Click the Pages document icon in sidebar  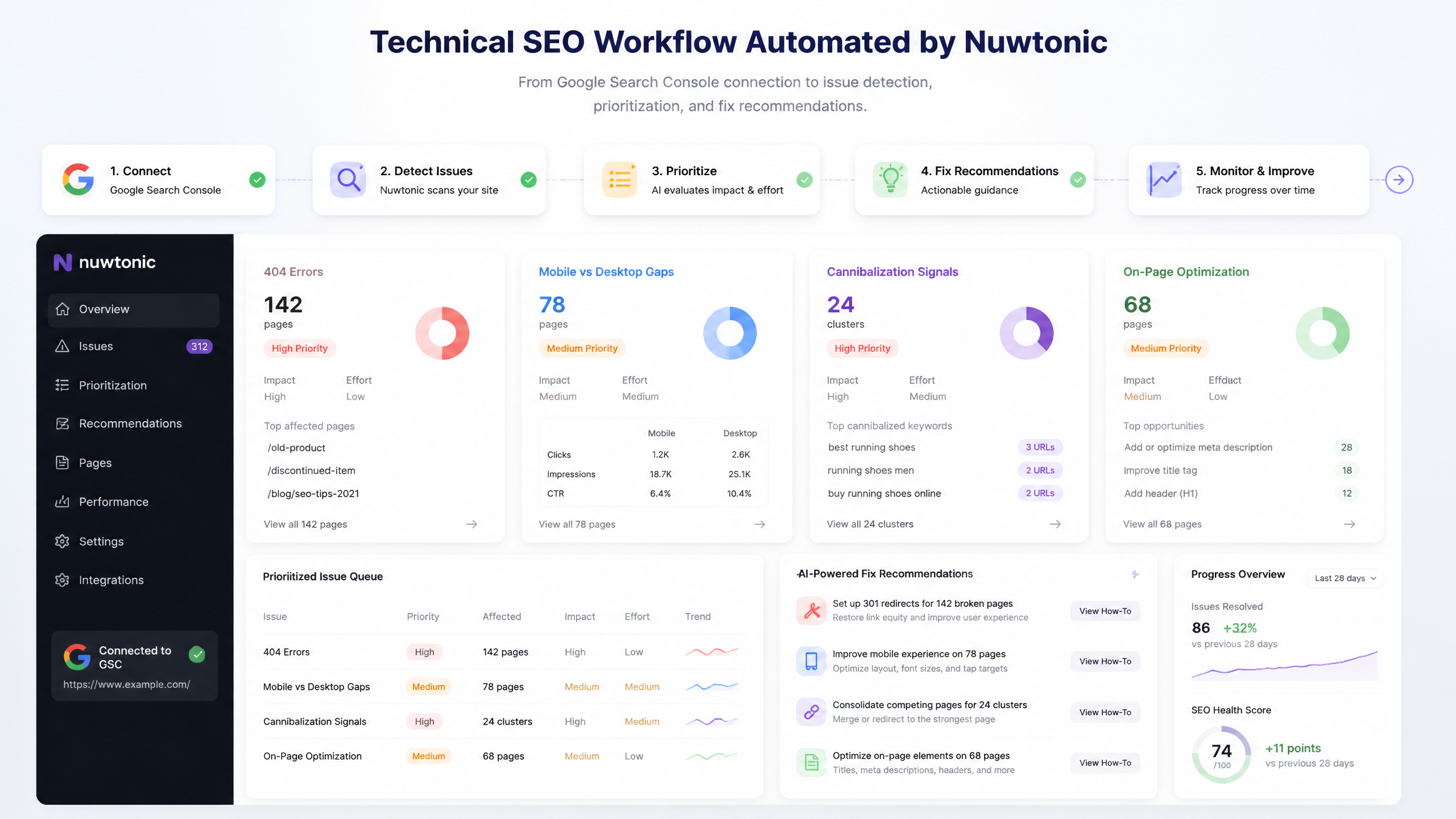click(x=62, y=463)
